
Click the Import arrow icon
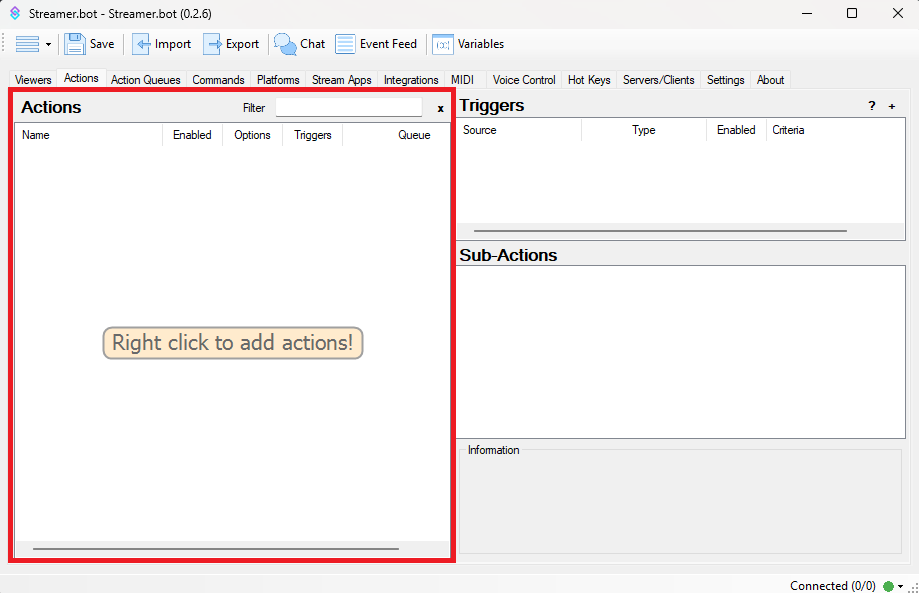pos(141,44)
